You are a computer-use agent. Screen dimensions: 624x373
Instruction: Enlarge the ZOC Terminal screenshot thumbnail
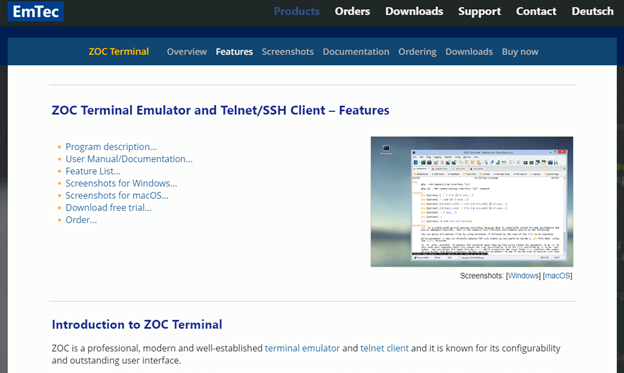(472, 201)
